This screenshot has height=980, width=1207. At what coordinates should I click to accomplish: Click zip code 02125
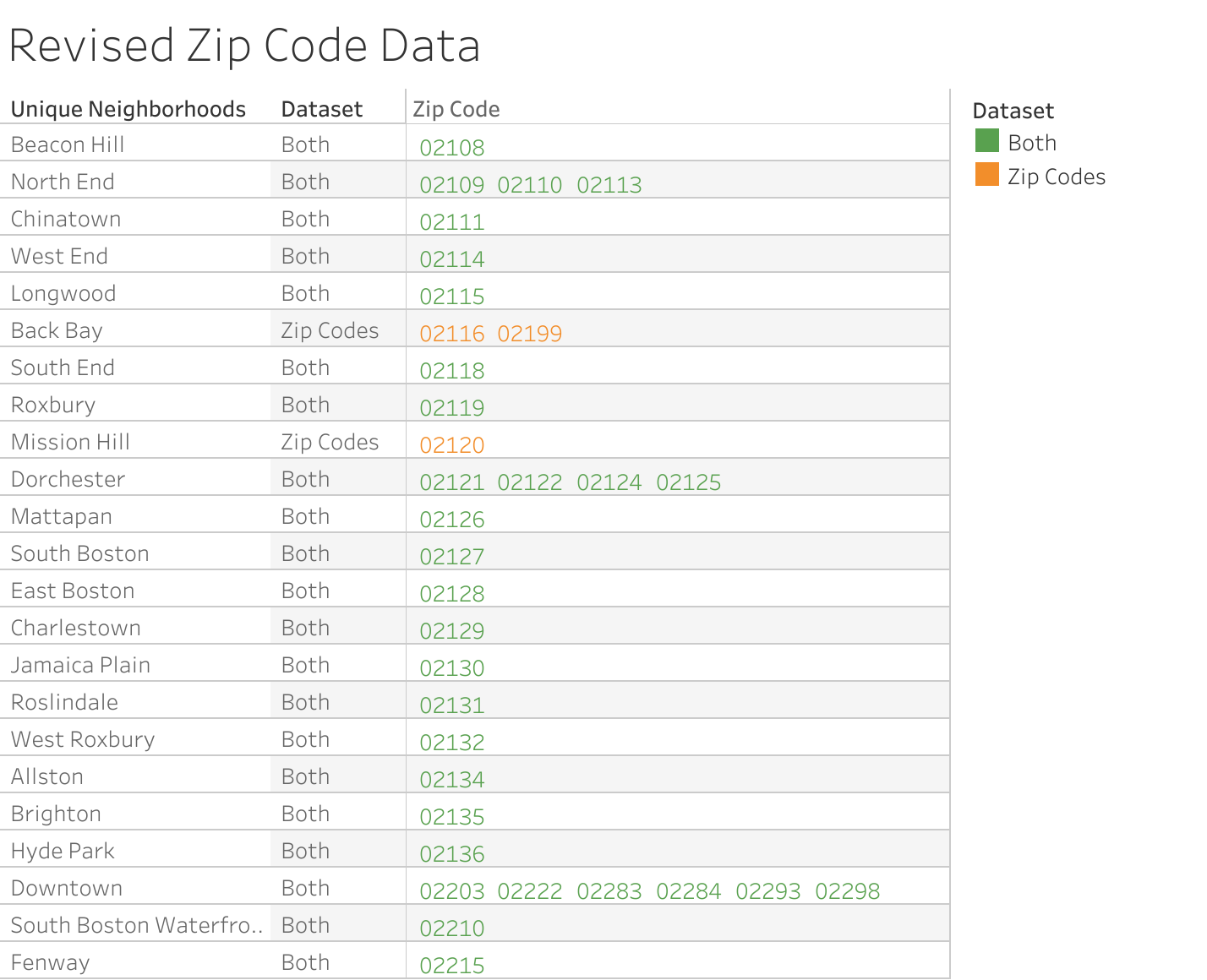point(689,482)
